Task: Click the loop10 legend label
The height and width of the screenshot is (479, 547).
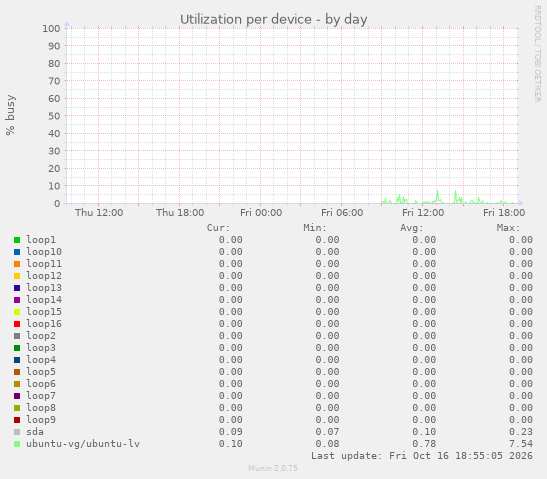Action: point(44,252)
